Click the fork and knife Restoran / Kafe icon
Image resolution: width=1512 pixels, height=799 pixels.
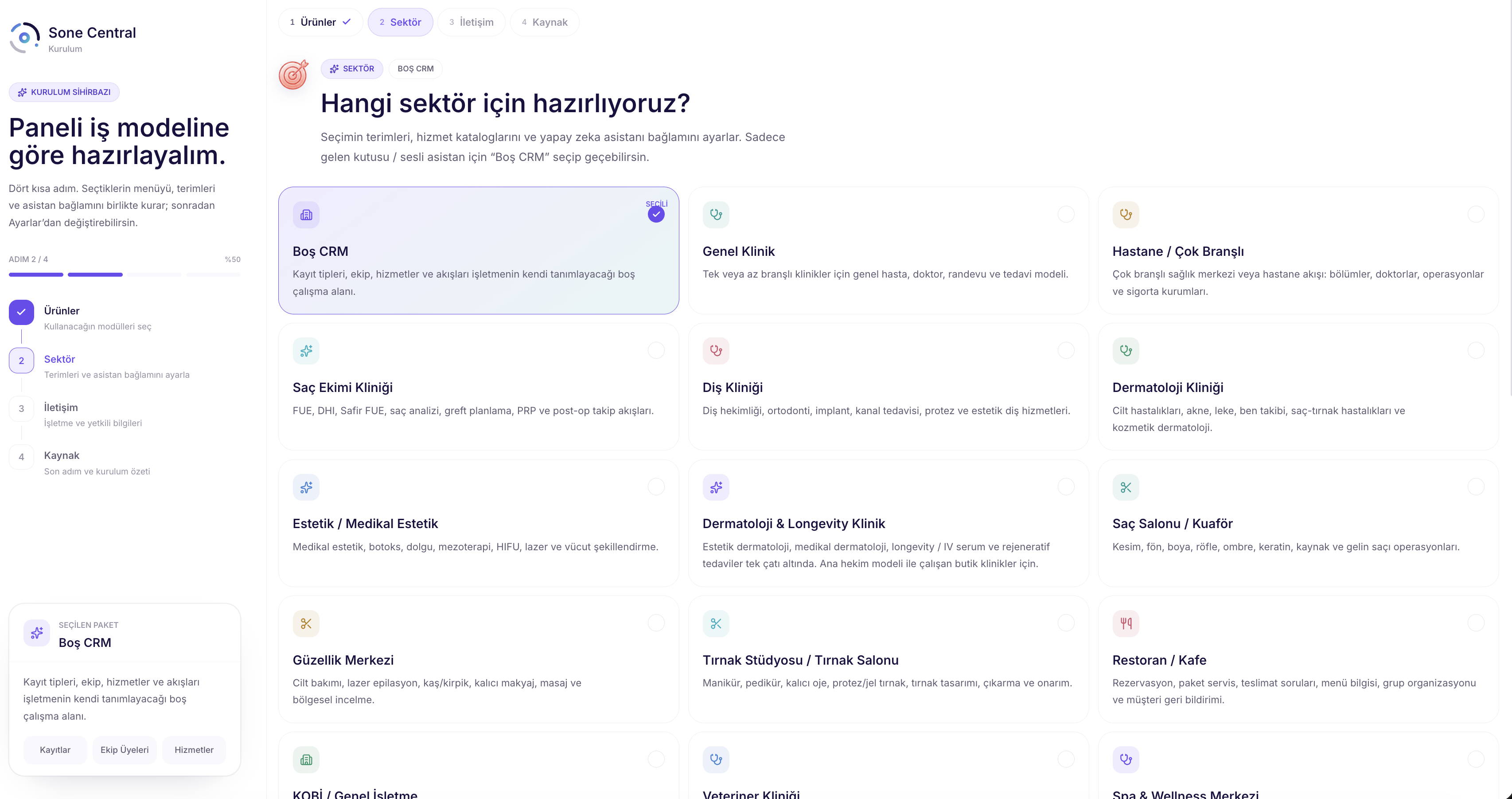pyautogui.click(x=1126, y=624)
